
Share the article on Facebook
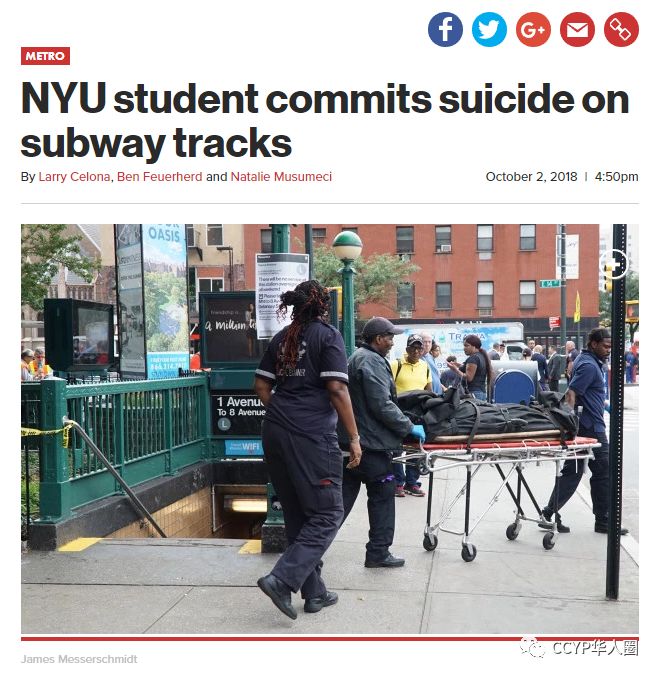click(x=445, y=29)
